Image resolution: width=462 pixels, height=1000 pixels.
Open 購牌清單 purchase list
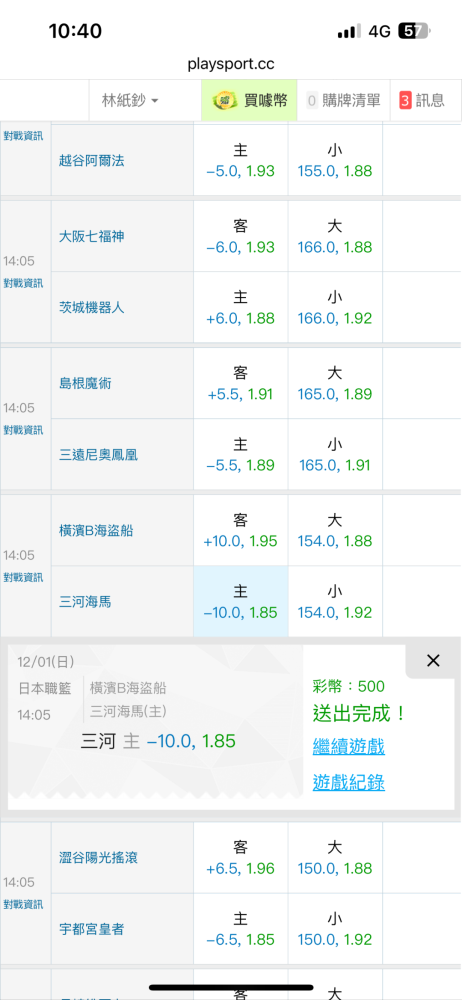[x=343, y=100]
